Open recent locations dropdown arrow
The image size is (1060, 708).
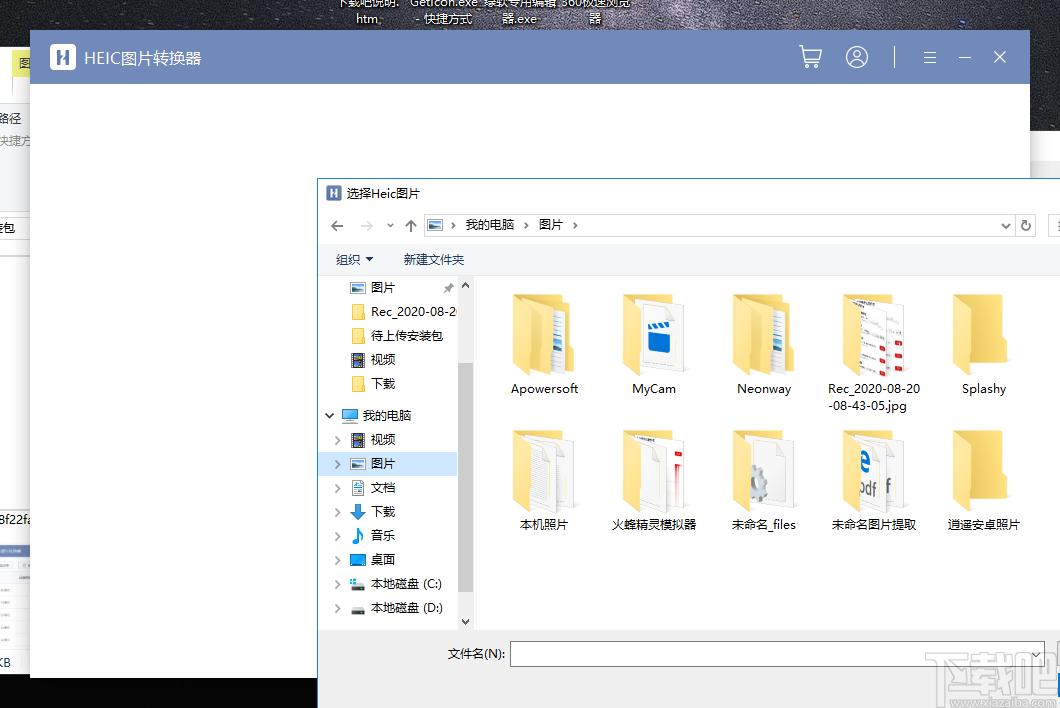(x=390, y=226)
